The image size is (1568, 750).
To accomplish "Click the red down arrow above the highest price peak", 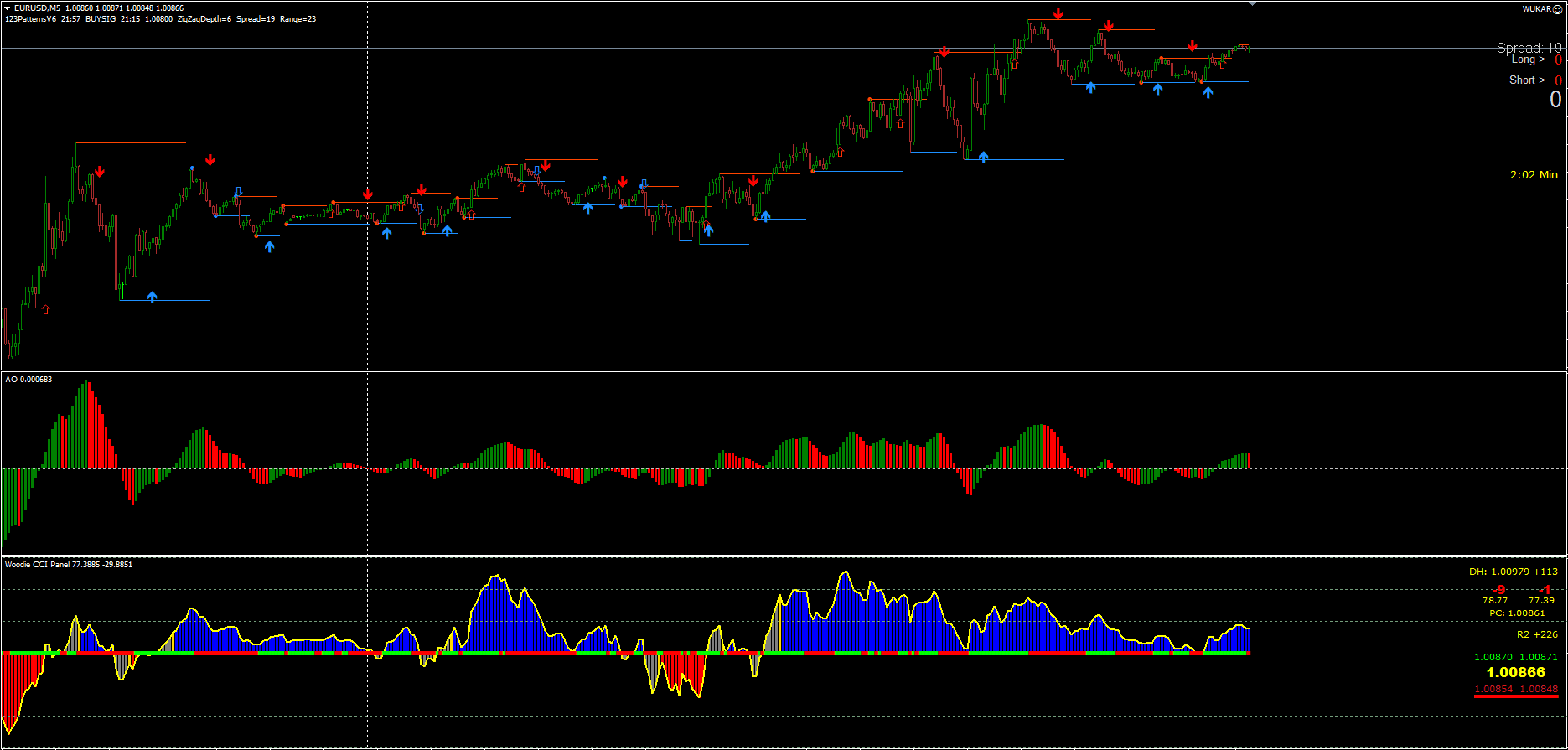I will tap(1058, 14).
